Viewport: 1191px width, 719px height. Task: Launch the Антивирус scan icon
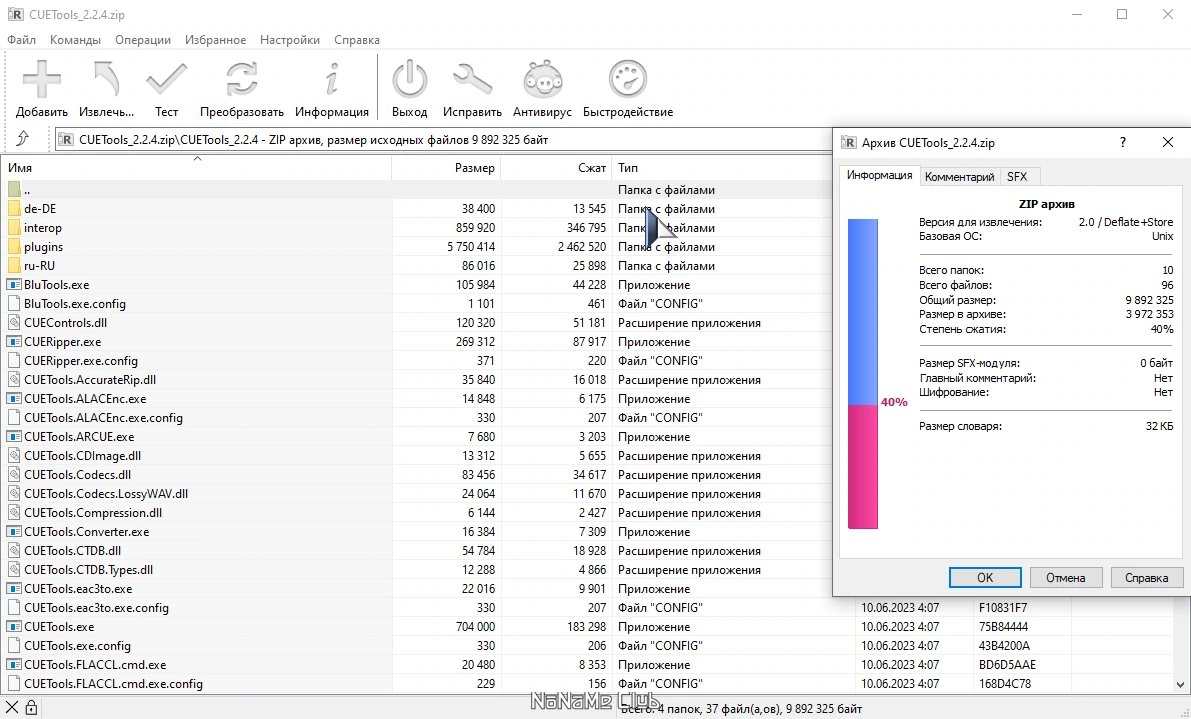[542, 80]
